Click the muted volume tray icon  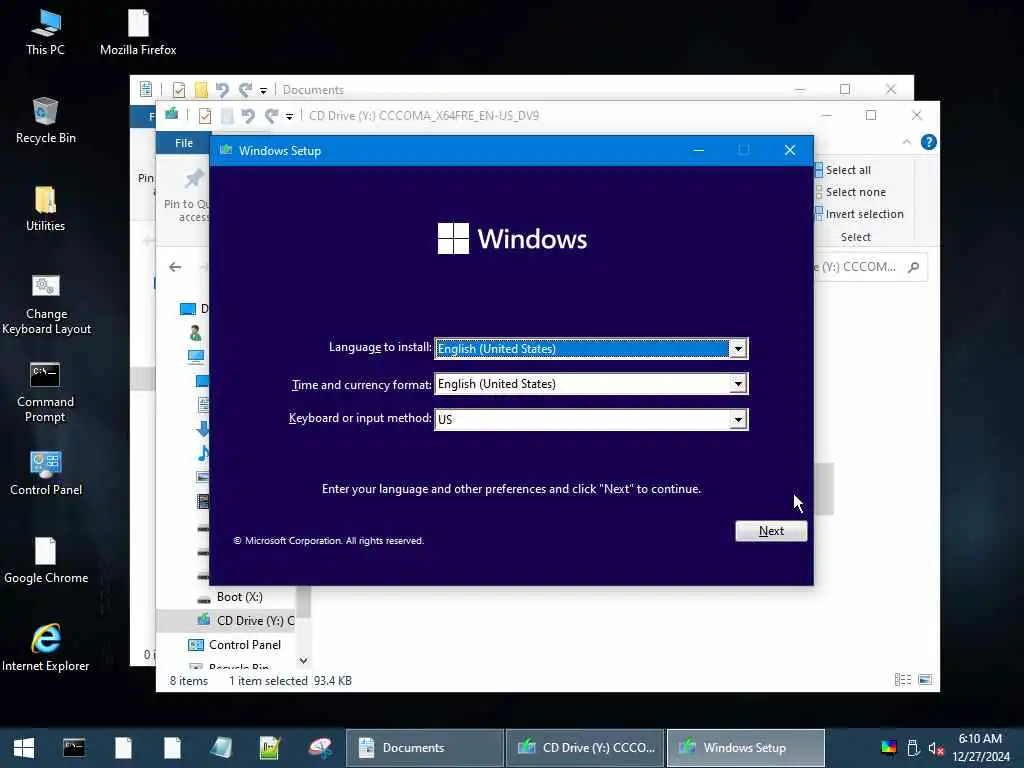coord(936,748)
